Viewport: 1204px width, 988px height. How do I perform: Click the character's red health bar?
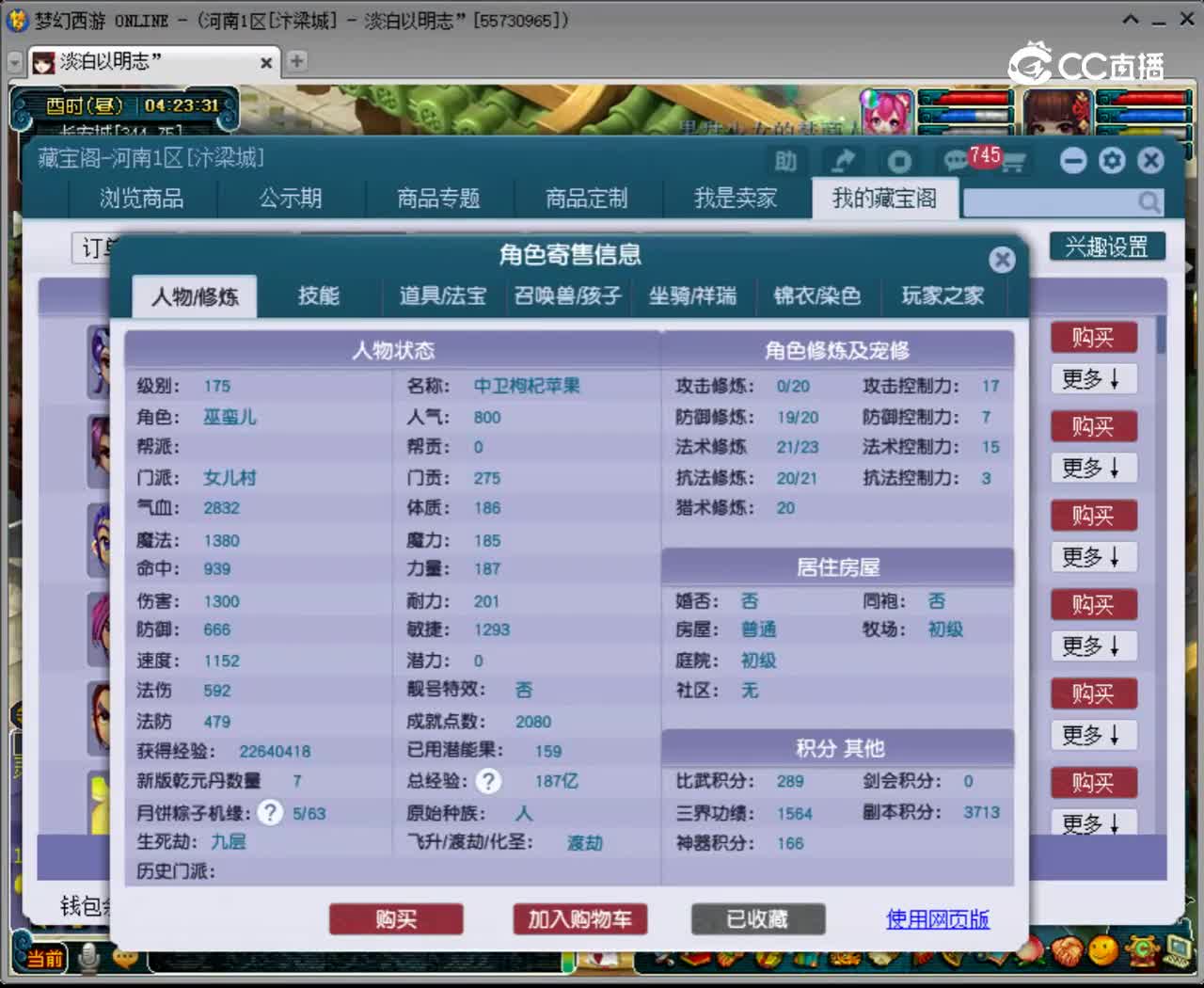click(1142, 97)
